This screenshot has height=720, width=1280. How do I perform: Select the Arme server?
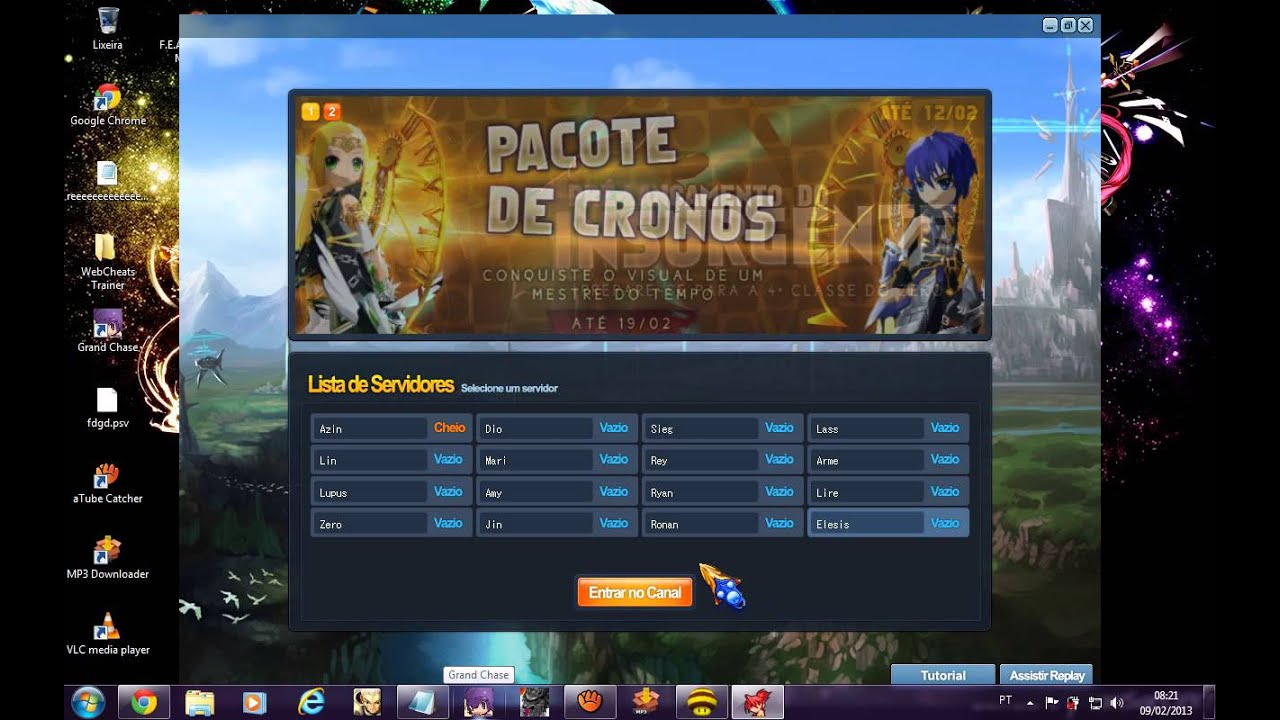888,460
